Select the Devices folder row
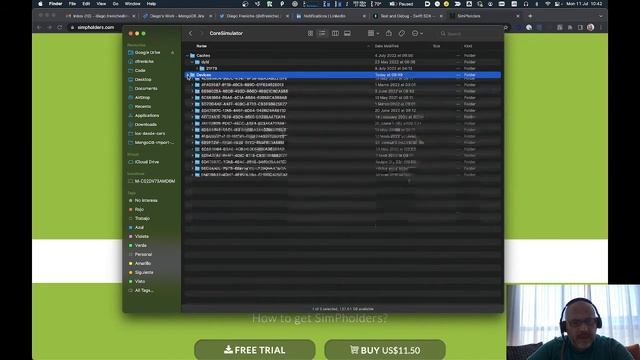This screenshot has height=360, width=640. pos(343,75)
